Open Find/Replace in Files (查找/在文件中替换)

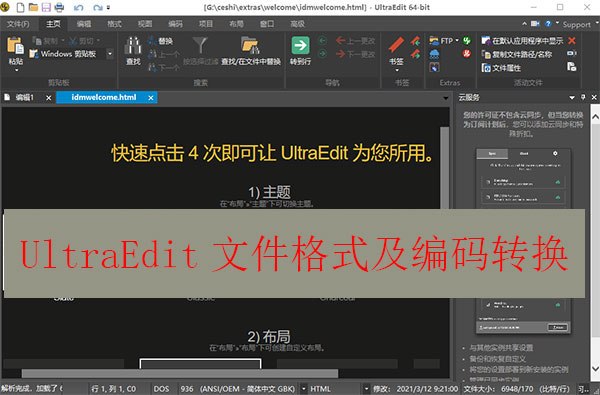click(251, 51)
